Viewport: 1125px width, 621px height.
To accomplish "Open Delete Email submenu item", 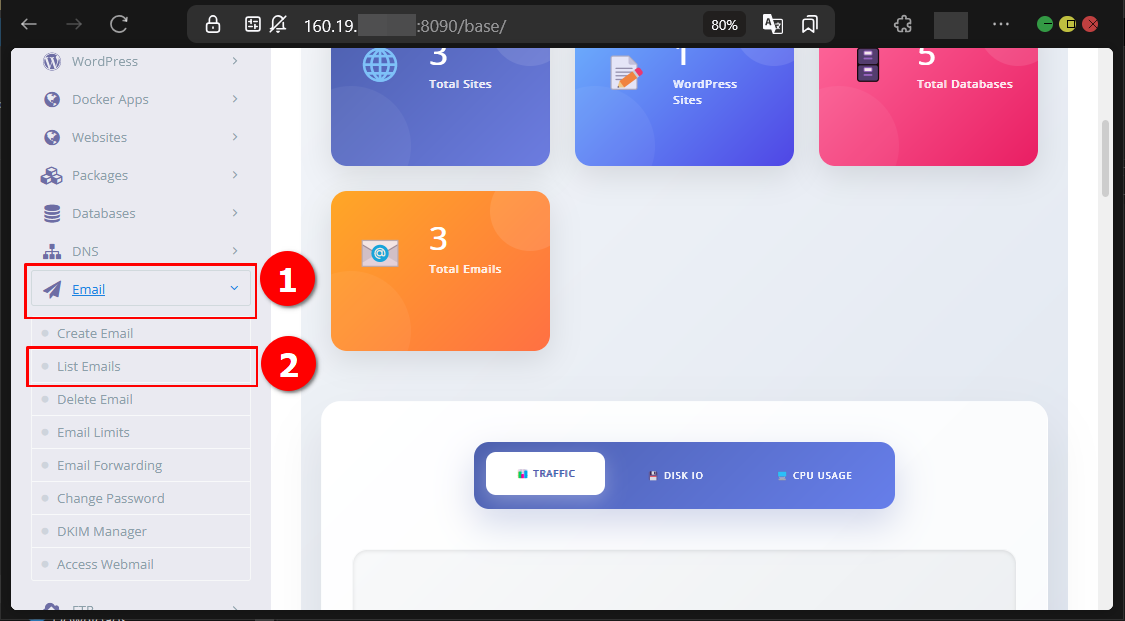I will click(141, 399).
